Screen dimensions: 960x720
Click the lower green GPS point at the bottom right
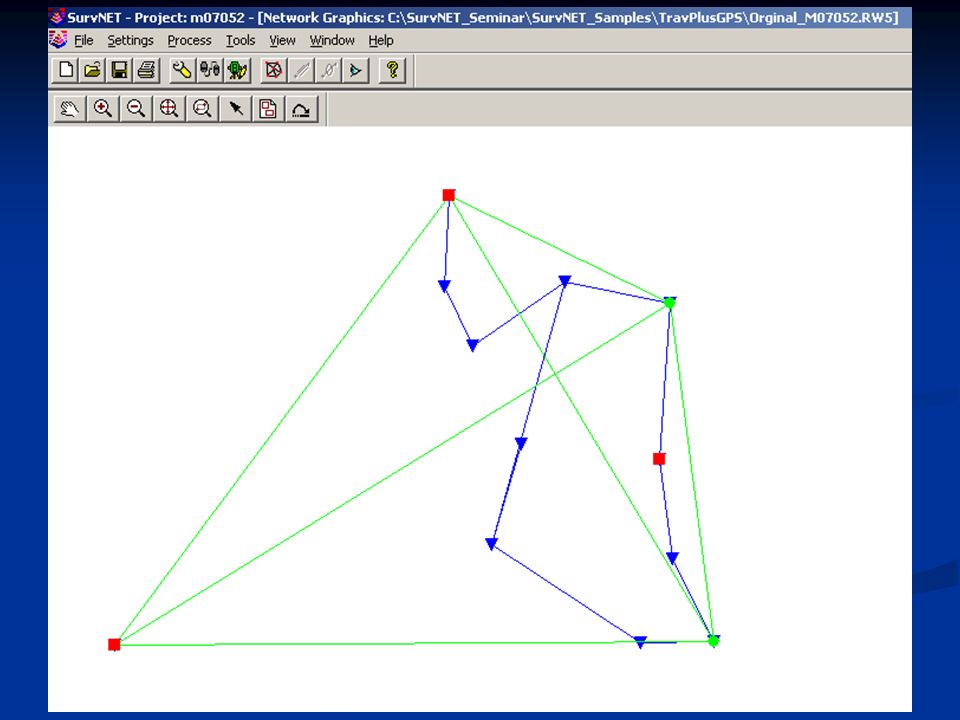(713, 642)
